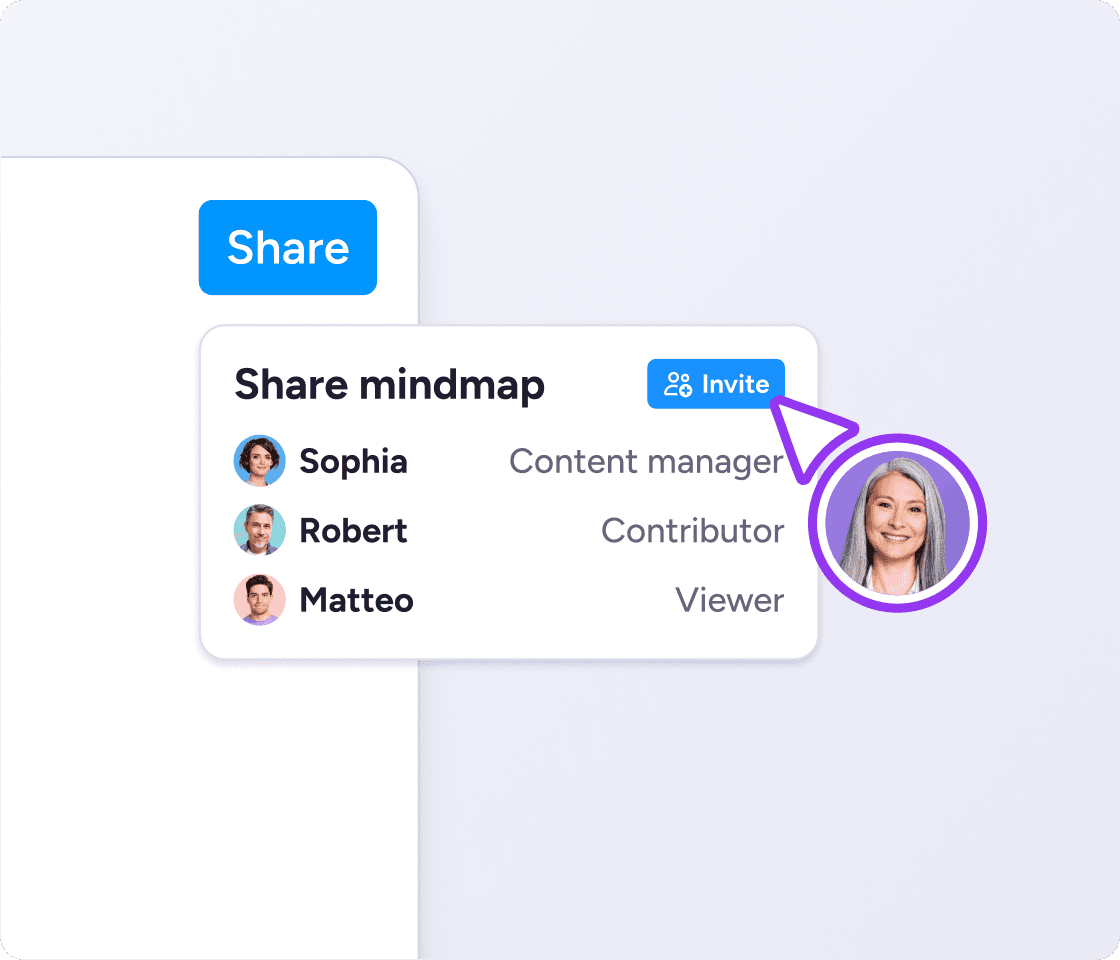1120x960 pixels.
Task: Select the name Robert in list
Action: pos(353,530)
